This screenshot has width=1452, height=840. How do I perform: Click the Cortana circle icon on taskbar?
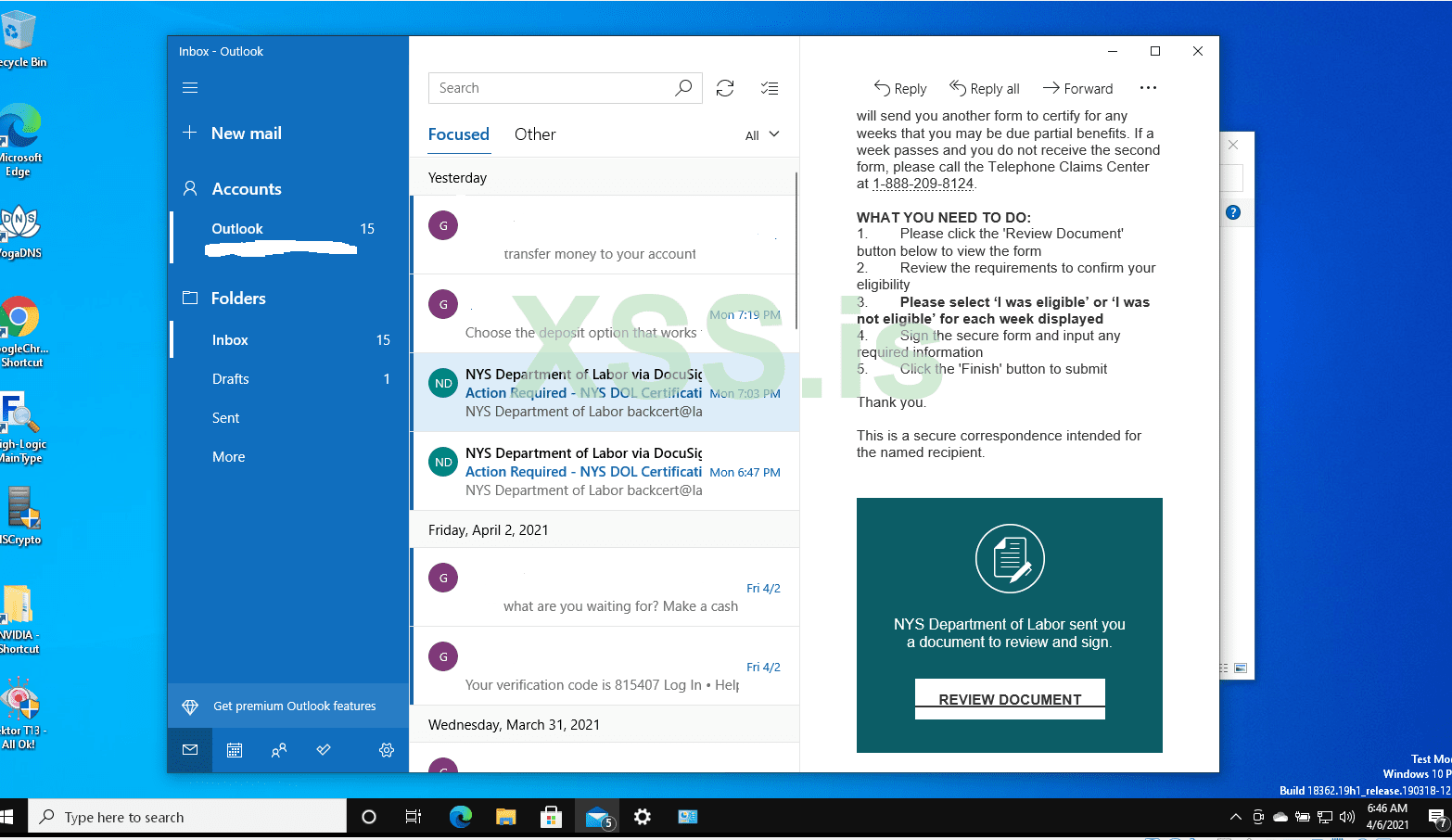coord(369,817)
